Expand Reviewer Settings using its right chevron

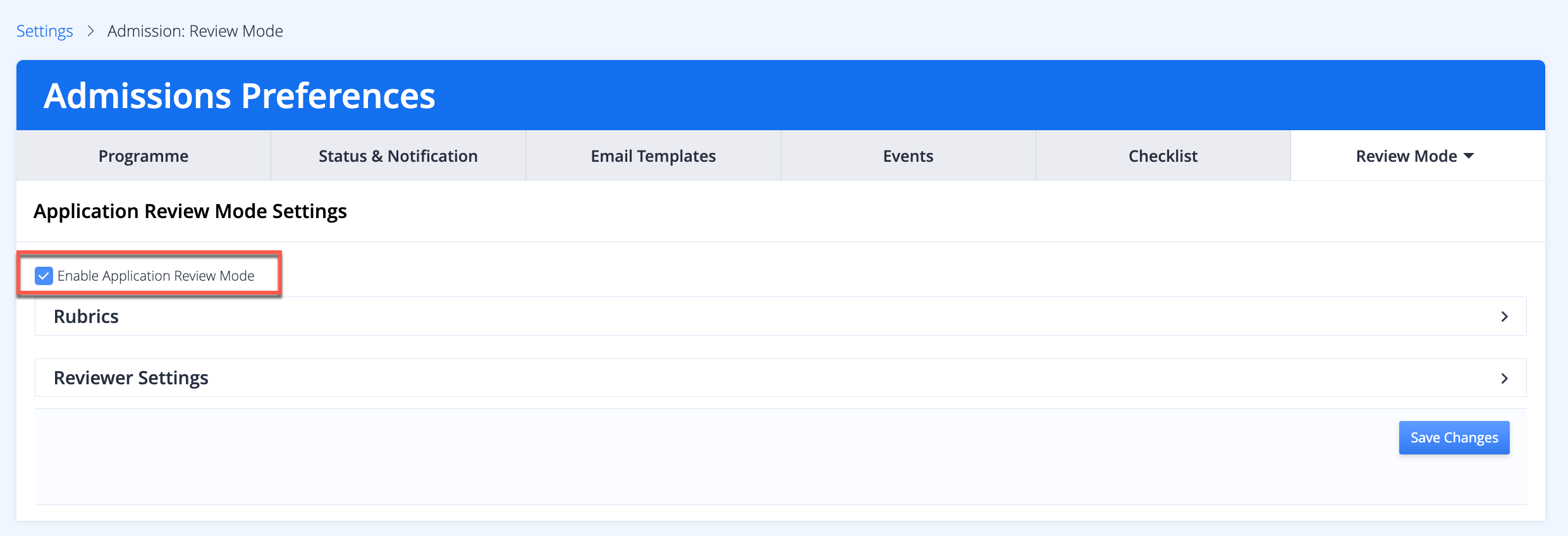(1504, 378)
